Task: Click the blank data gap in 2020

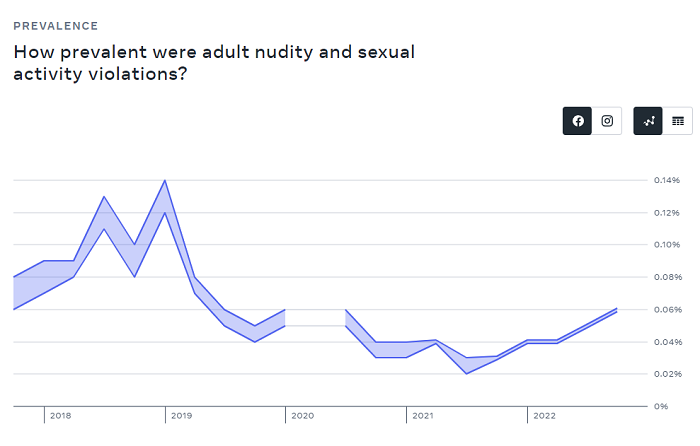Action: click(315, 317)
